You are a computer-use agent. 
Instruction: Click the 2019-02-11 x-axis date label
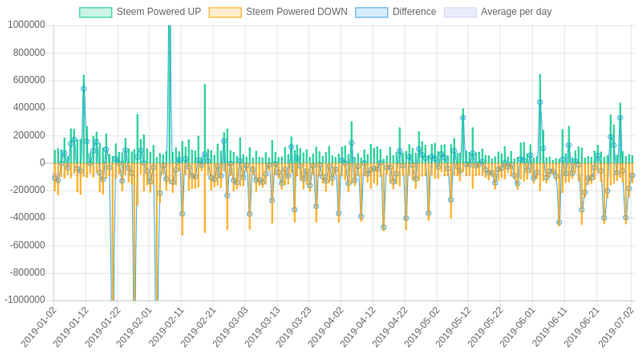[167, 328]
